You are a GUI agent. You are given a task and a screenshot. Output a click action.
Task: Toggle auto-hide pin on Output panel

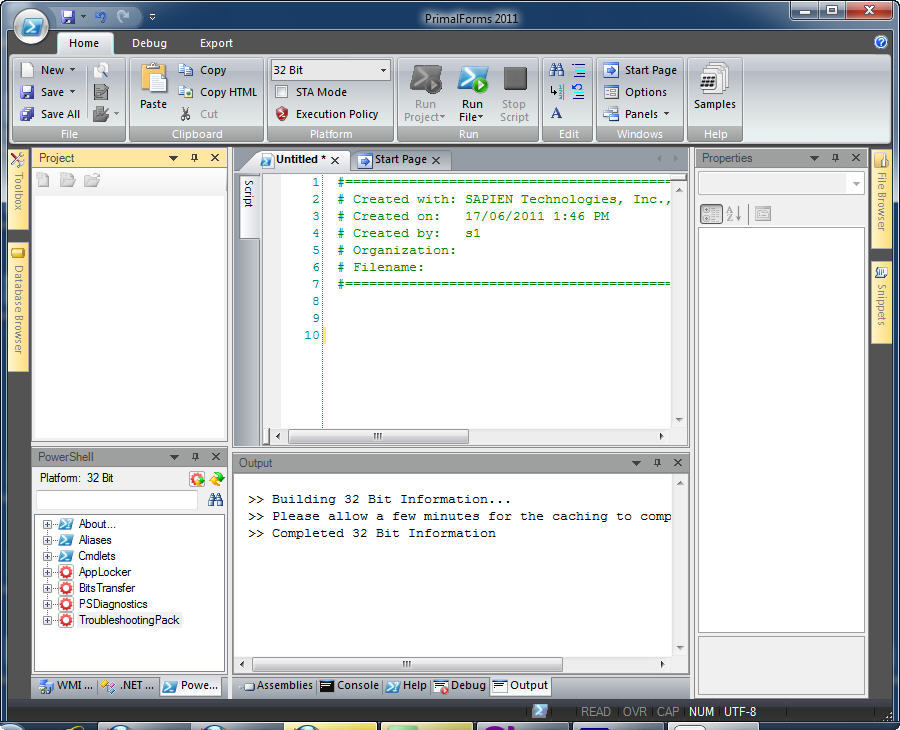(x=657, y=463)
